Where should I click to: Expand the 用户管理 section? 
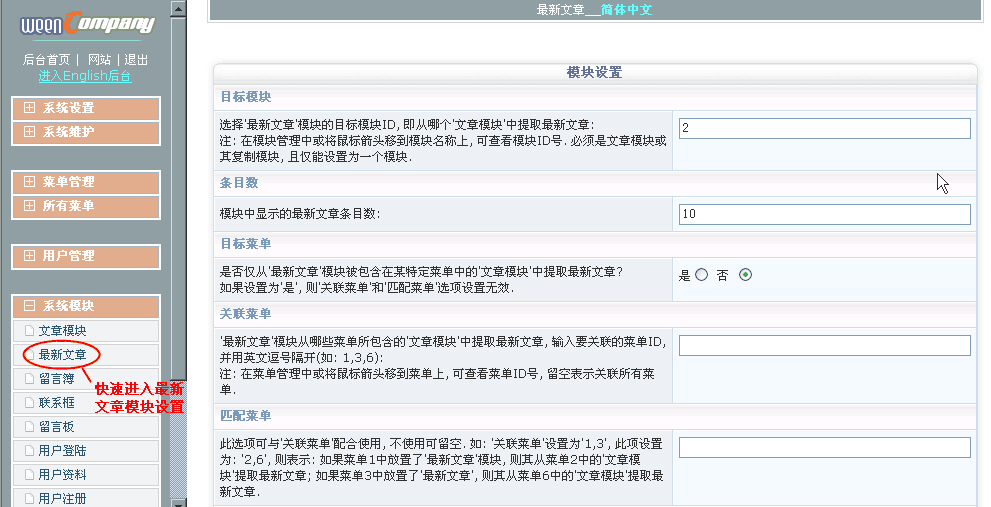pos(86,256)
